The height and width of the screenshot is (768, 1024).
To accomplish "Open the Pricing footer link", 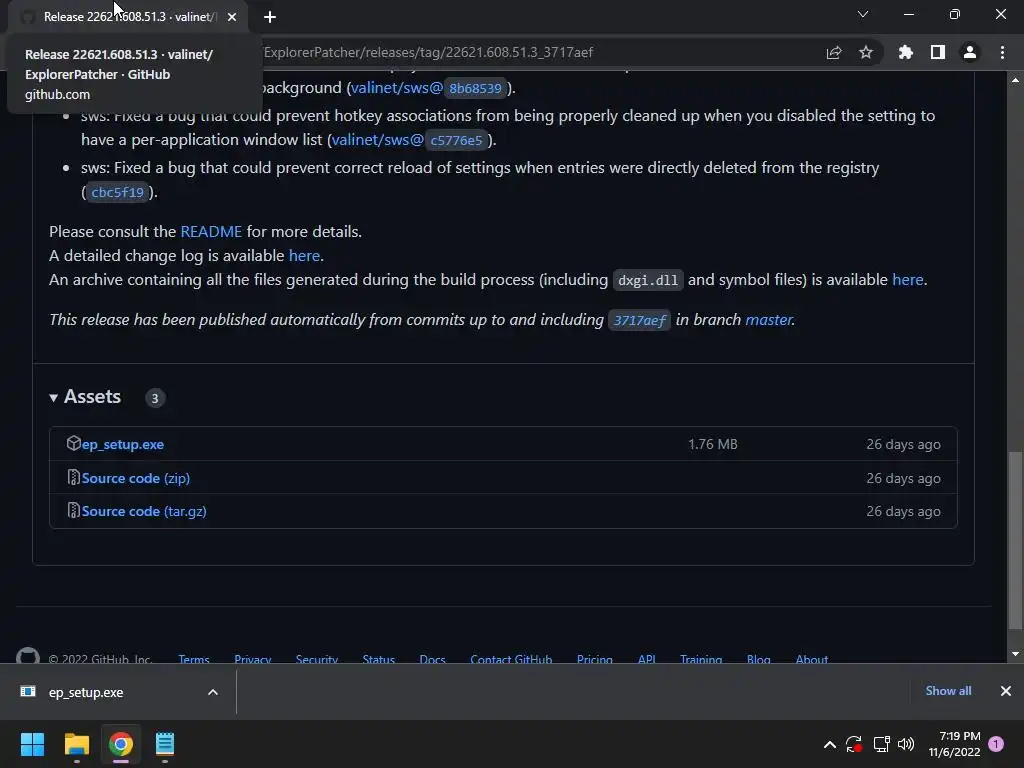I will 595,658.
